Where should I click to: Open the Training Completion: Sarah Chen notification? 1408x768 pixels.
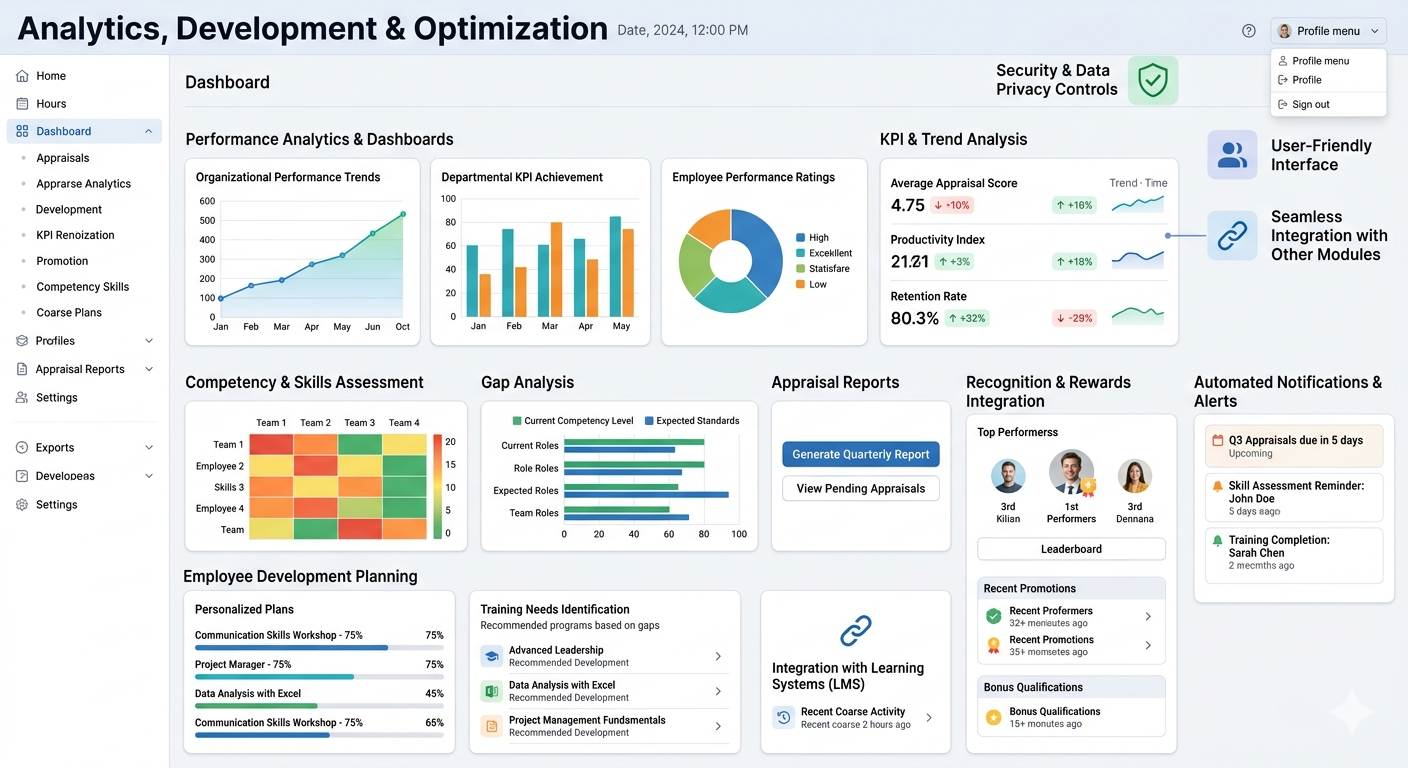[x=1294, y=554]
